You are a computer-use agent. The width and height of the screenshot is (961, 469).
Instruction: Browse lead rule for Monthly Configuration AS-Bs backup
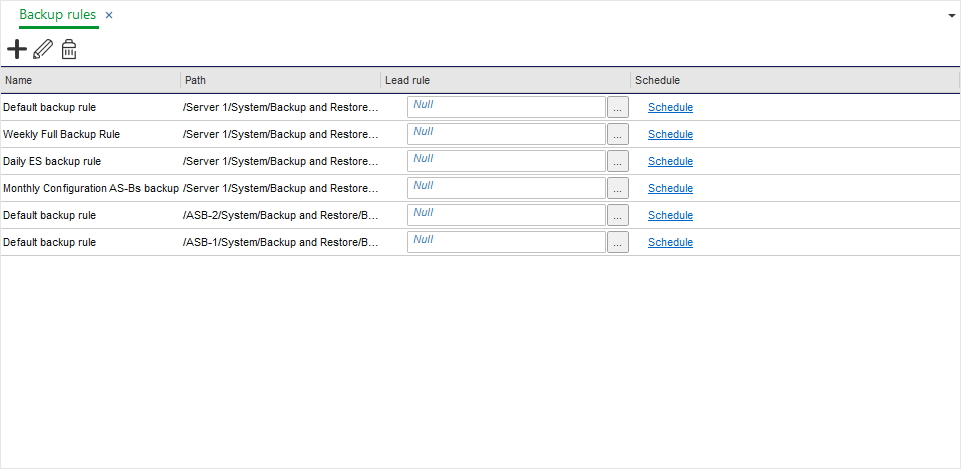618,188
